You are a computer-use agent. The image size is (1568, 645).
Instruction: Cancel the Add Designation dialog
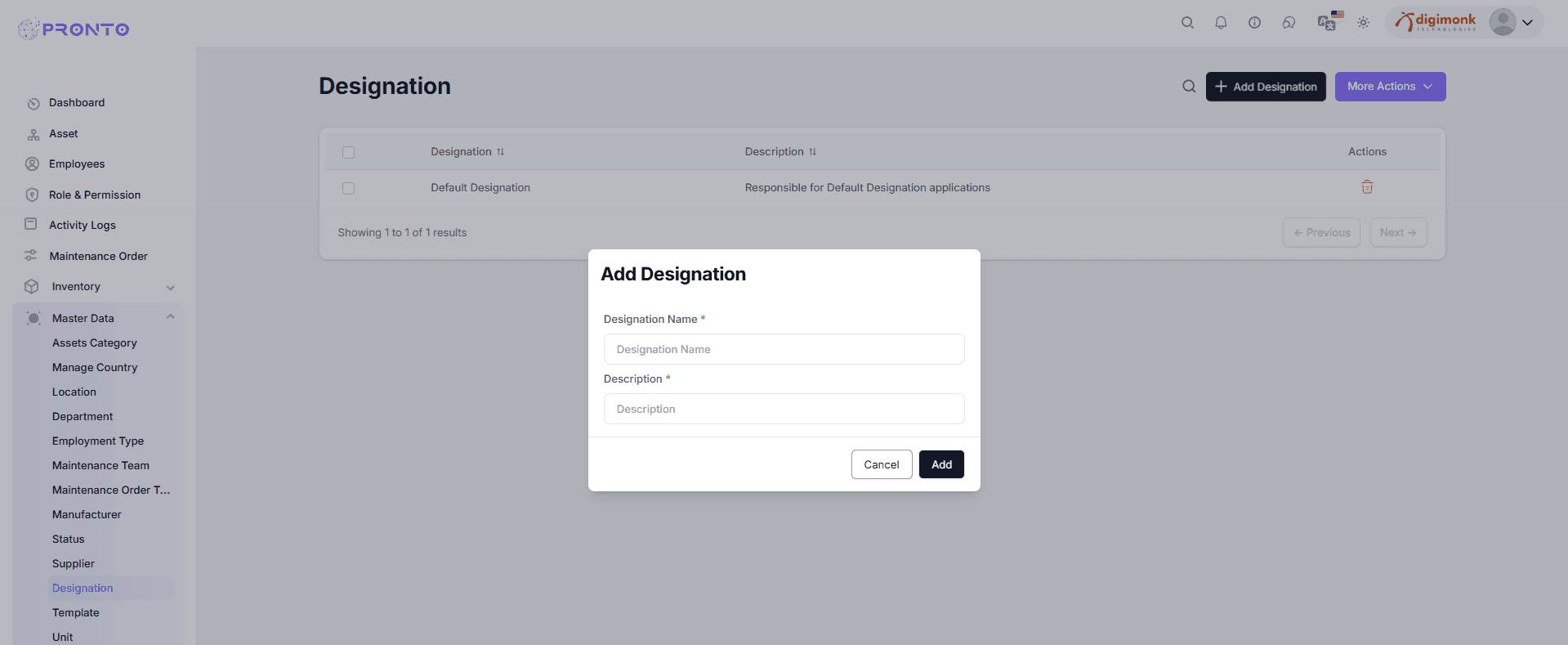coord(882,464)
